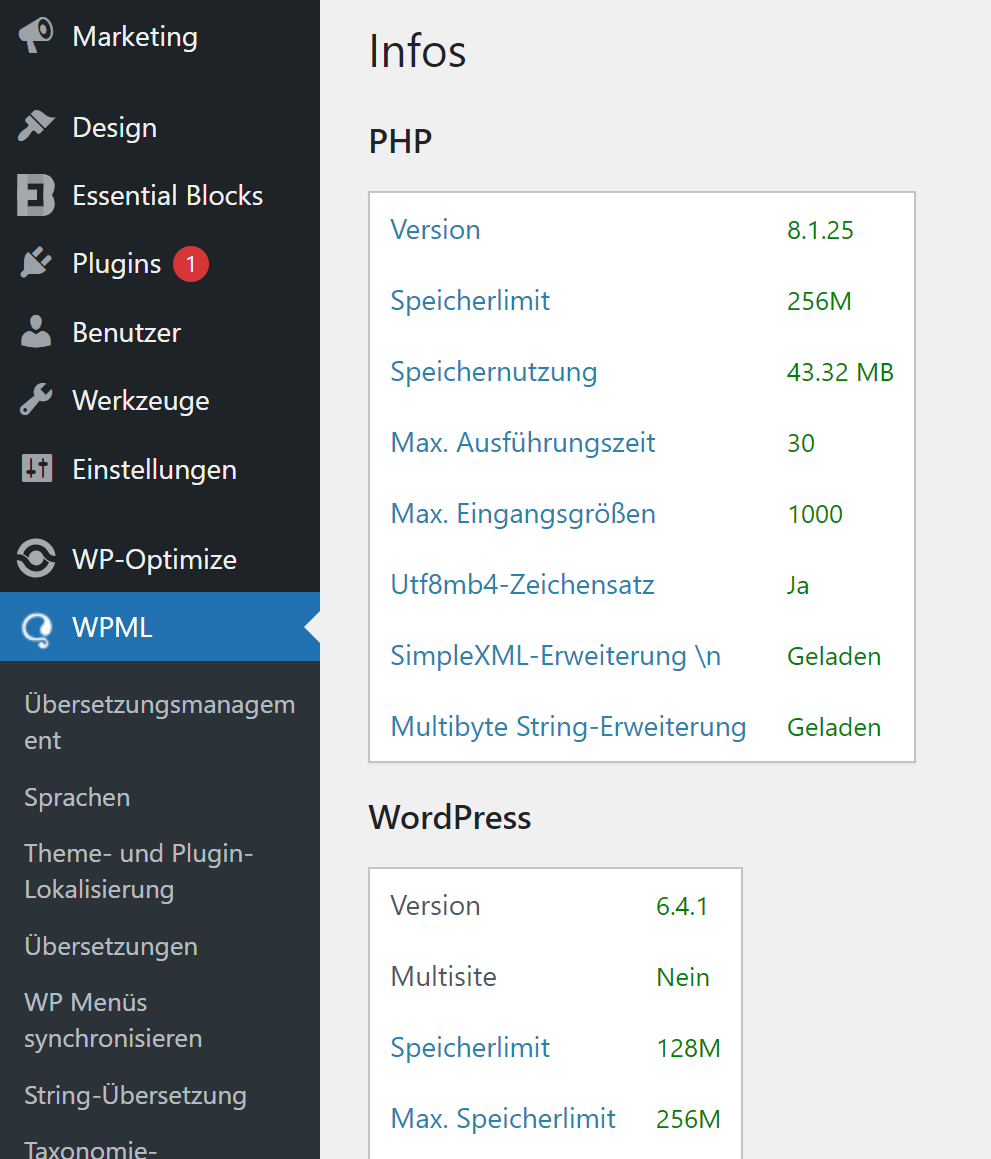Click the PHP Speicherlimit link

[470, 301]
